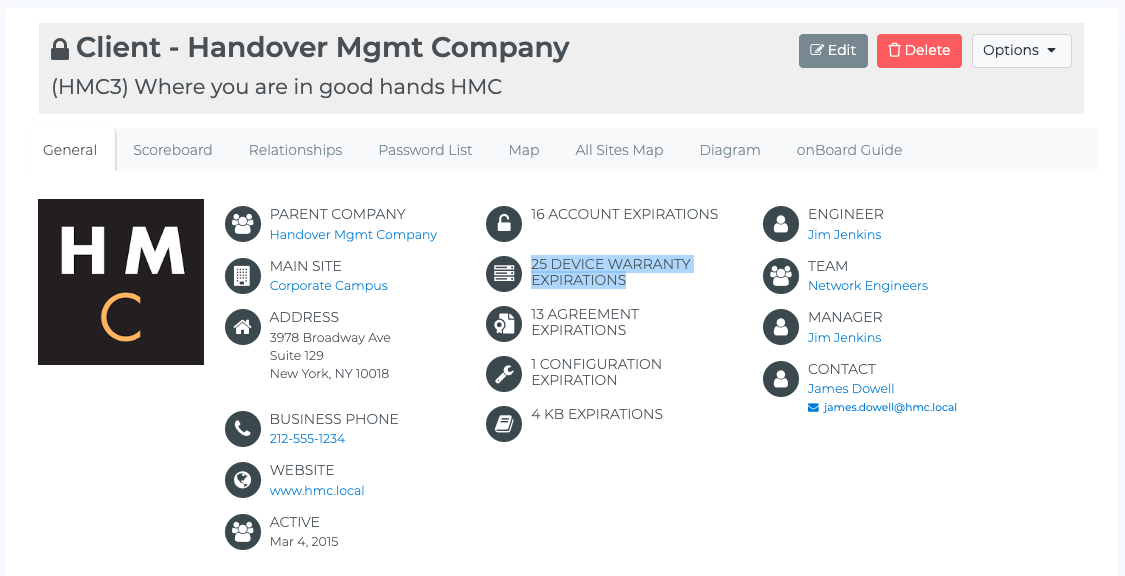Follow the www.hmc.local website link
Image resolution: width=1125 pixels, height=576 pixels.
[x=317, y=491]
